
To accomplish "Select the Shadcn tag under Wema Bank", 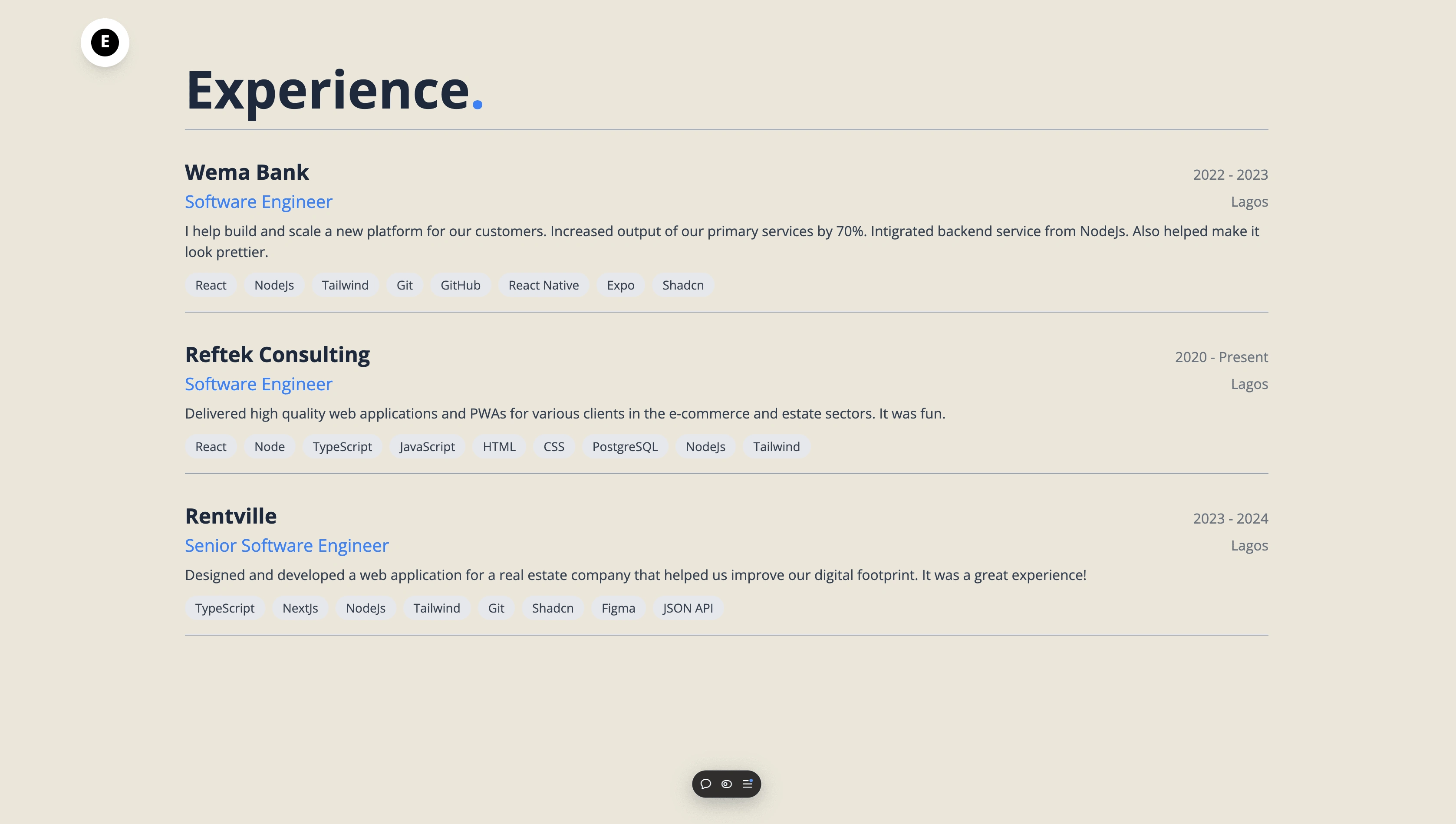I will pos(683,285).
